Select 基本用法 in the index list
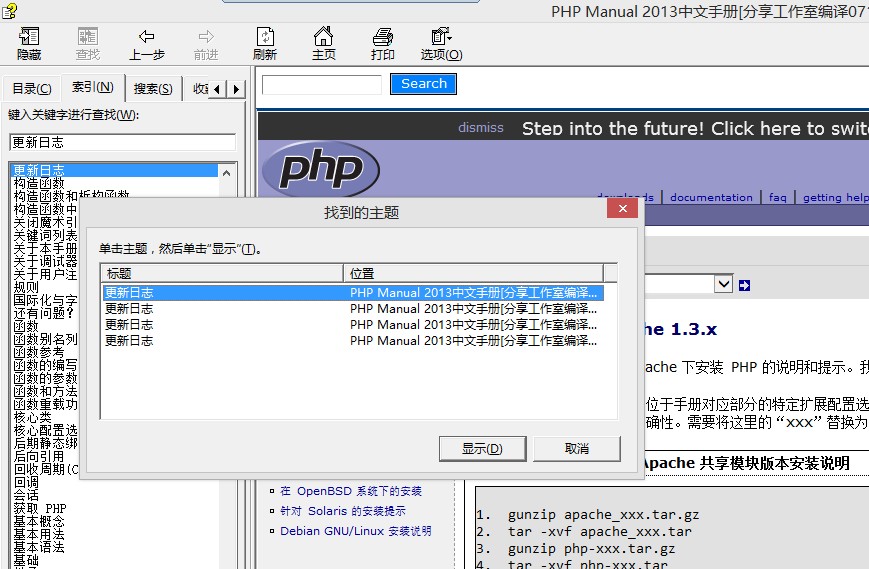 pyautogui.click(x=39, y=535)
